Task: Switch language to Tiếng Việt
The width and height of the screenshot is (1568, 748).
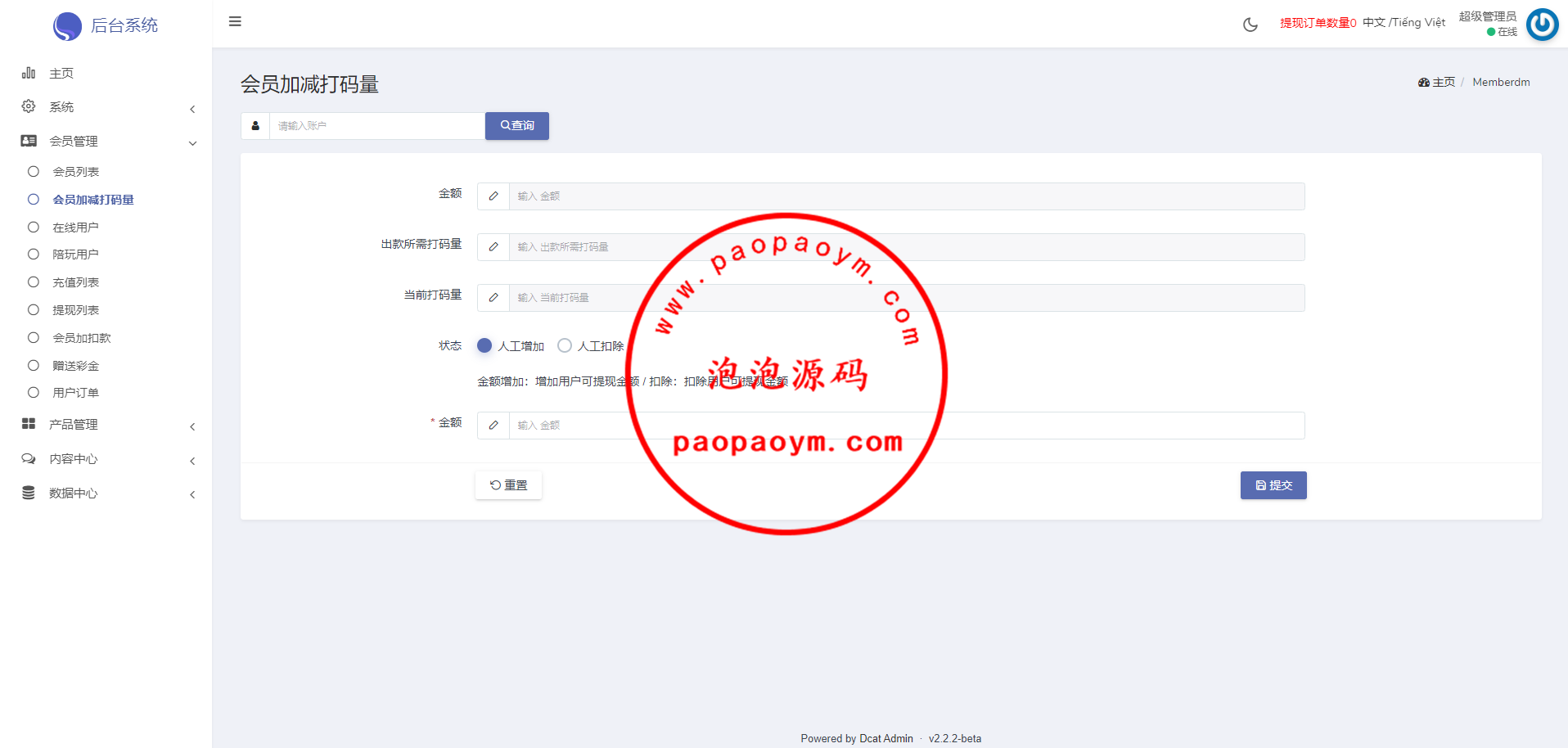Action: click(x=1419, y=23)
